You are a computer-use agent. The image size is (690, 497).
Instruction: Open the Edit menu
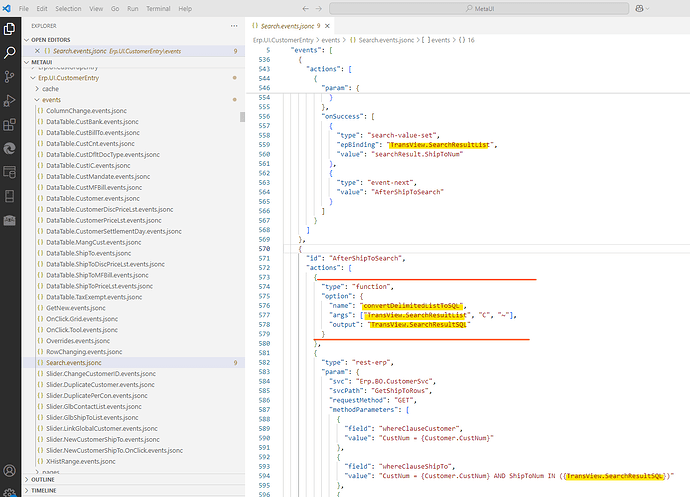42,8
